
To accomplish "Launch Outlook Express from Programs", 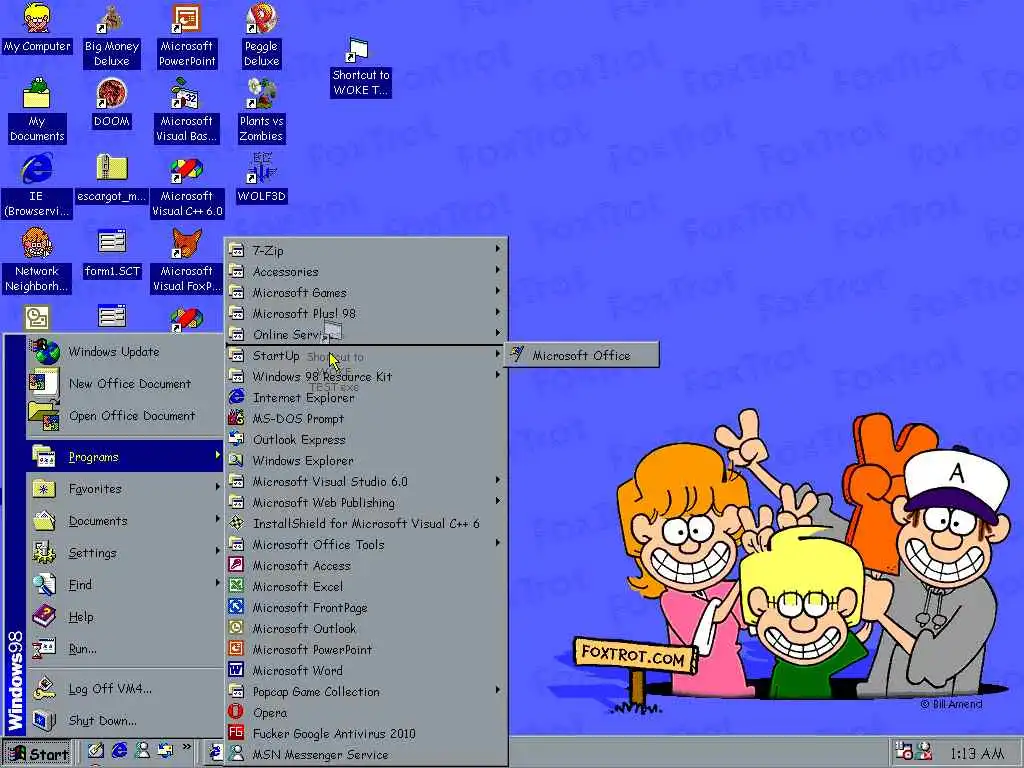I will click(x=366, y=439).
